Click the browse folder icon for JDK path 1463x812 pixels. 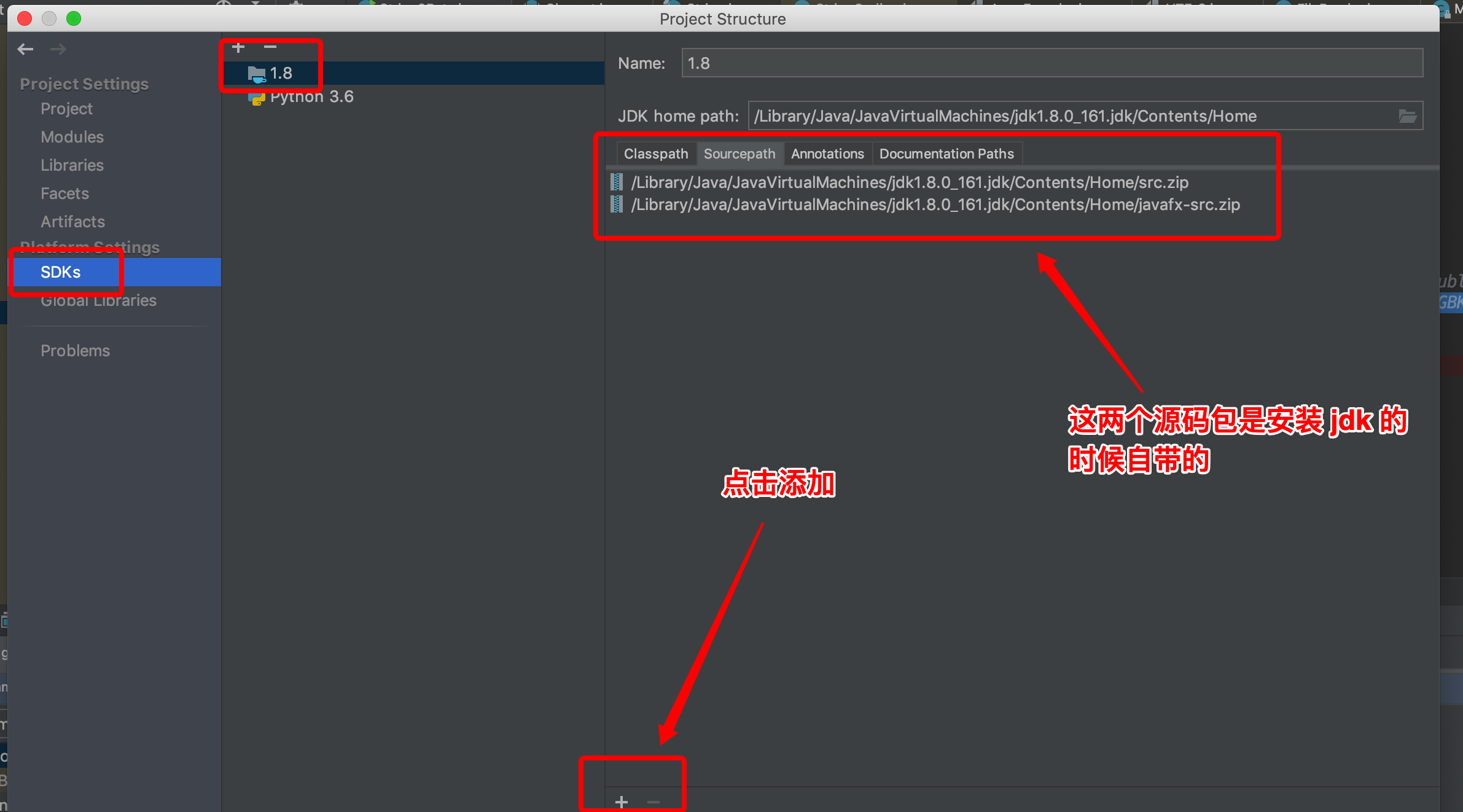[x=1407, y=116]
